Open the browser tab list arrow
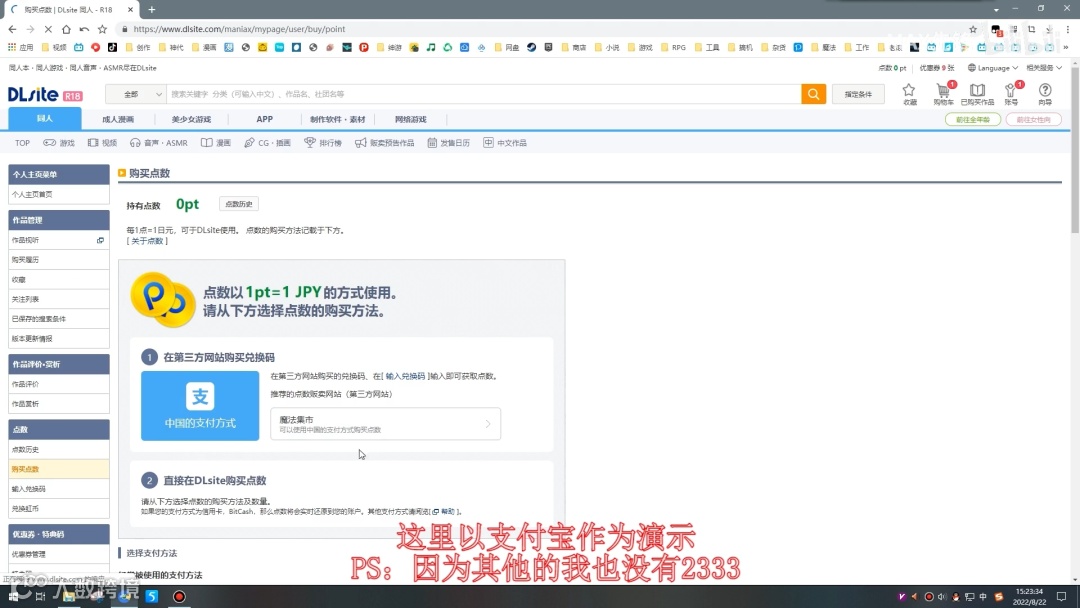This screenshot has height=608, width=1080. tap(996, 10)
